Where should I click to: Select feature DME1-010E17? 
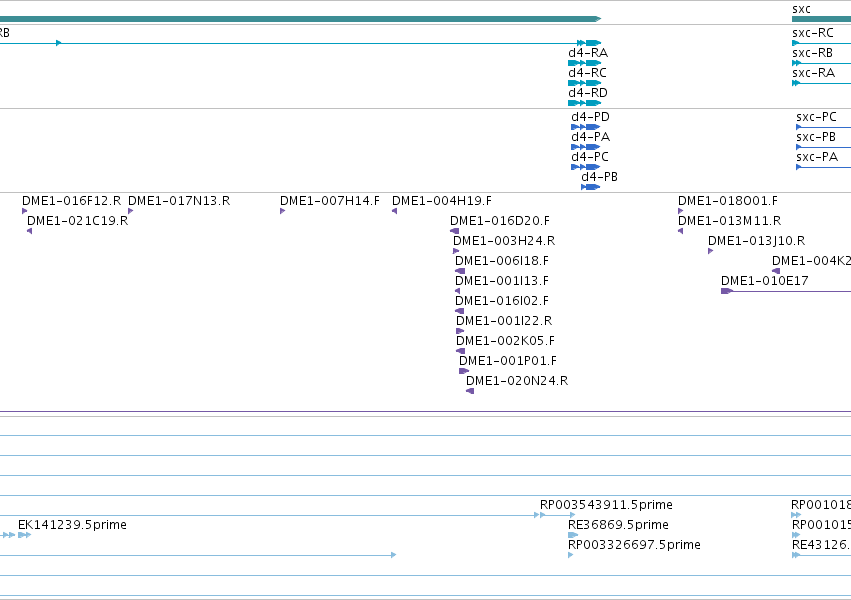pos(765,281)
